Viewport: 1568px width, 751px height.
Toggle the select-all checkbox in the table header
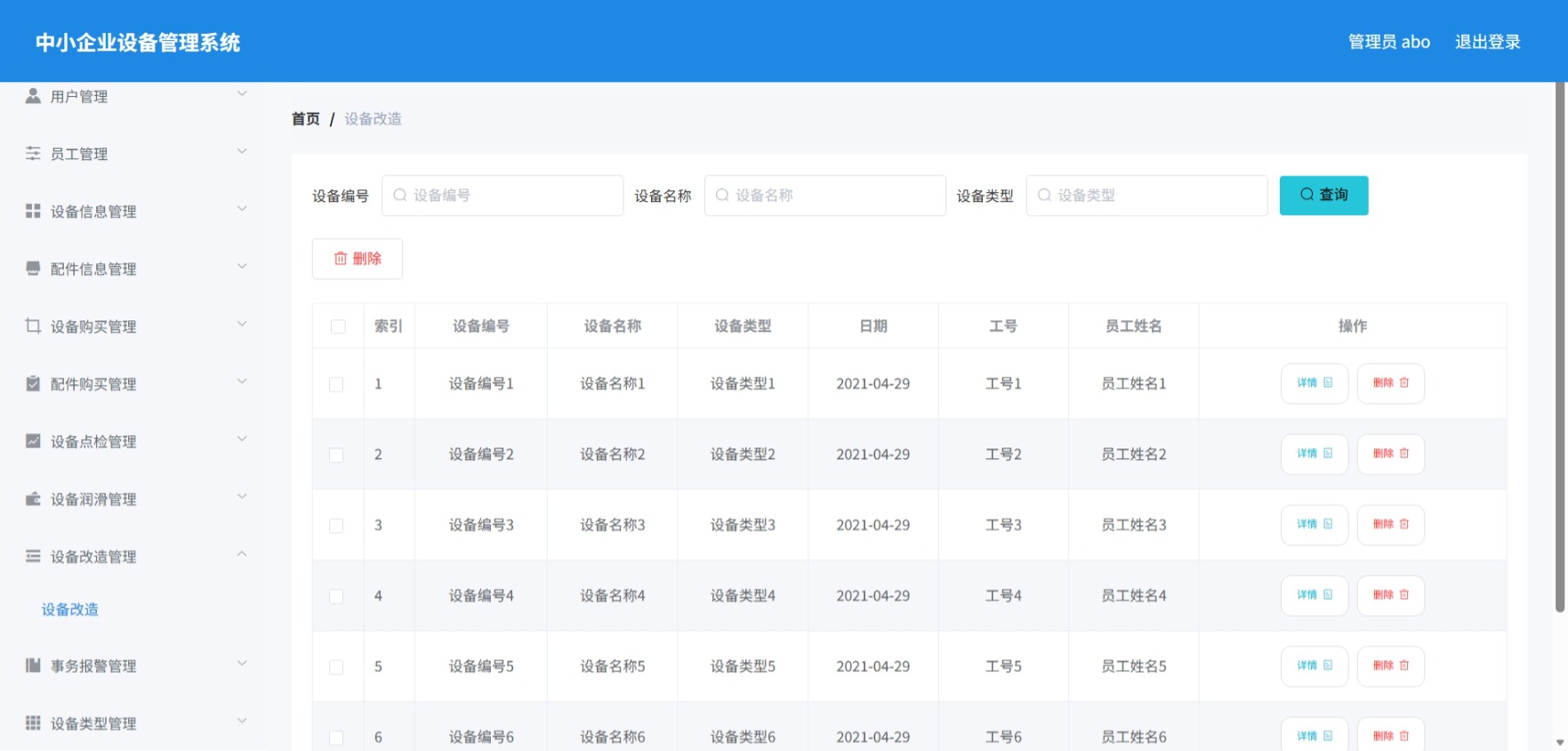point(338,327)
